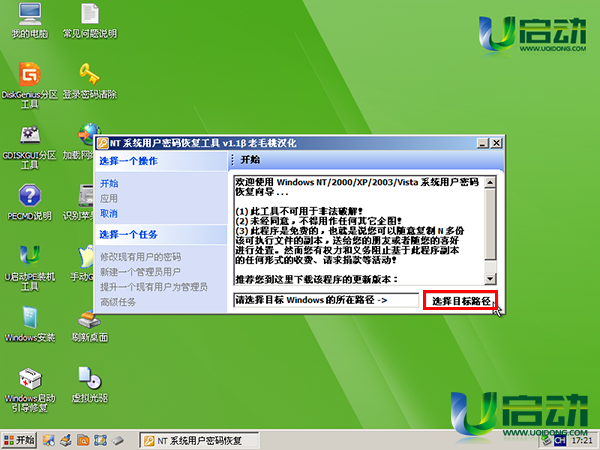Screen dimensions: 600x450
Task: Open the 我的电脑 desktop icon
Action: 30,21
